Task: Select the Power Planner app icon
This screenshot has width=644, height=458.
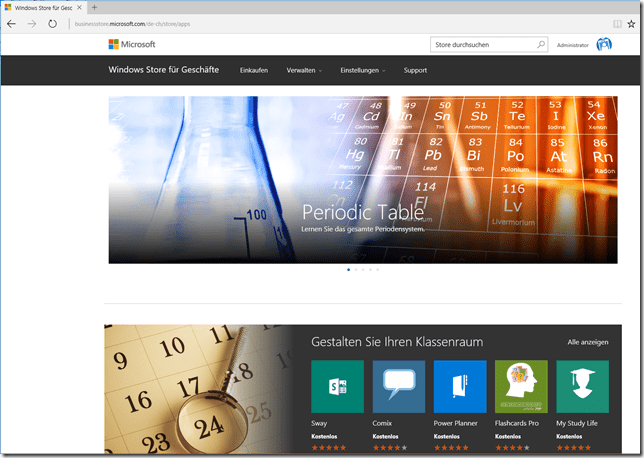Action: (459, 386)
